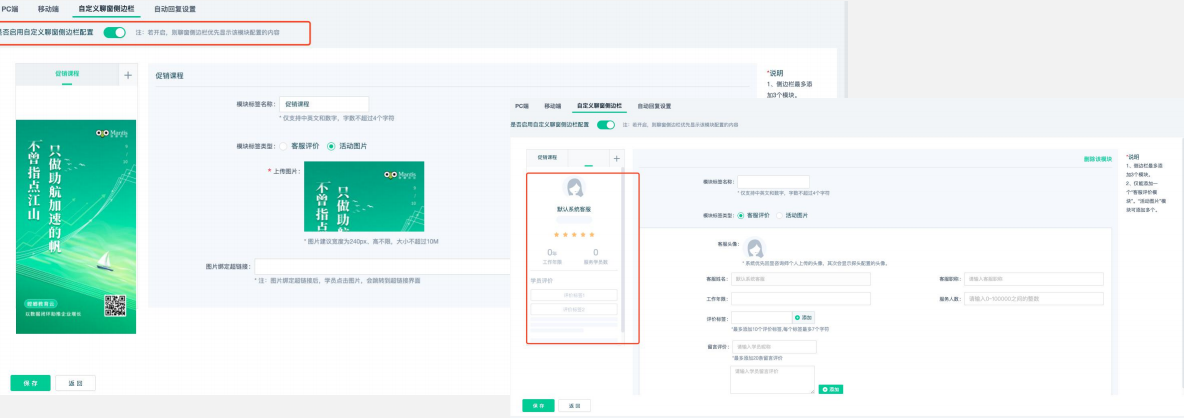The width and height of the screenshot is (1184, 418).
Task: Click the plus icon above the customer service preview card
Action: pos(616,159)
